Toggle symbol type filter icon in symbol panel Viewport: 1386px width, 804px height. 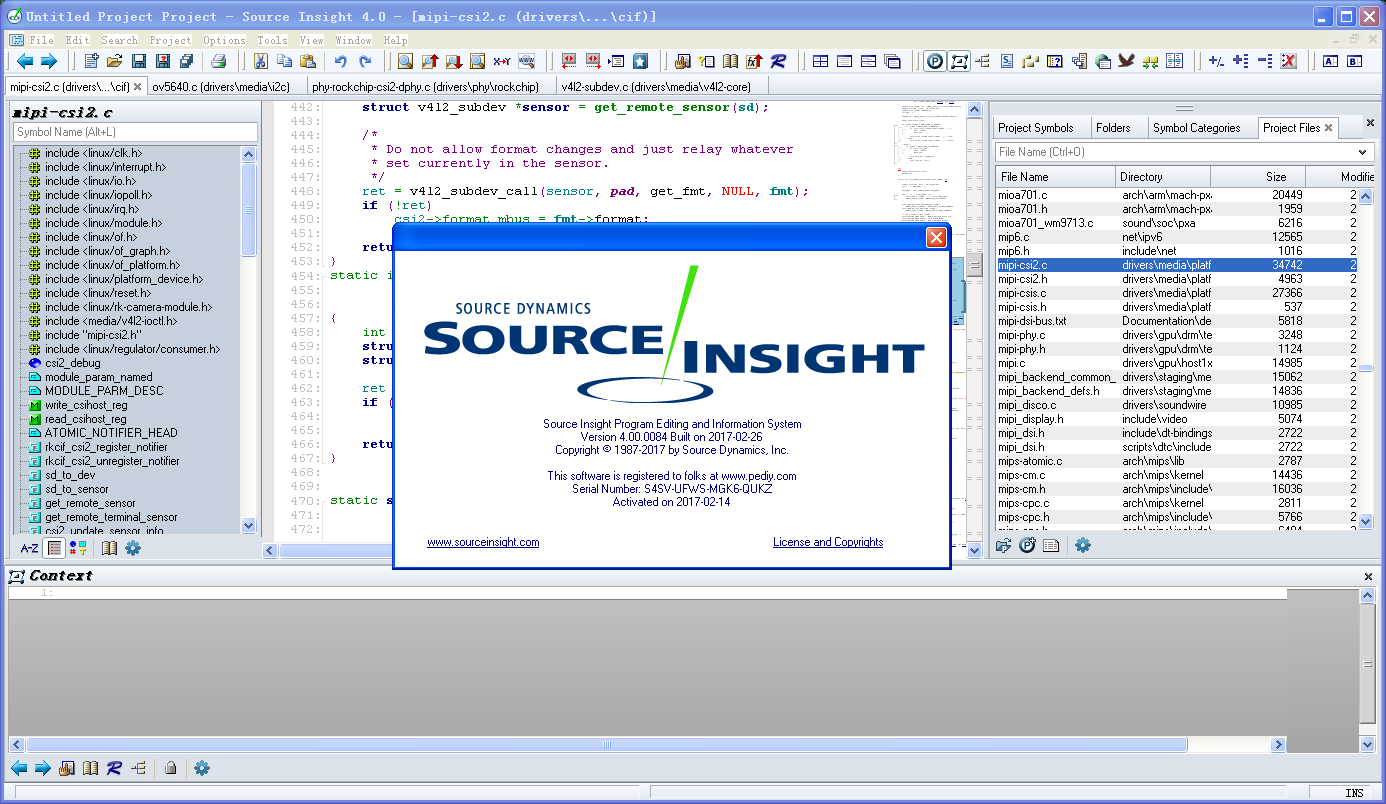(x=78, y=548)
